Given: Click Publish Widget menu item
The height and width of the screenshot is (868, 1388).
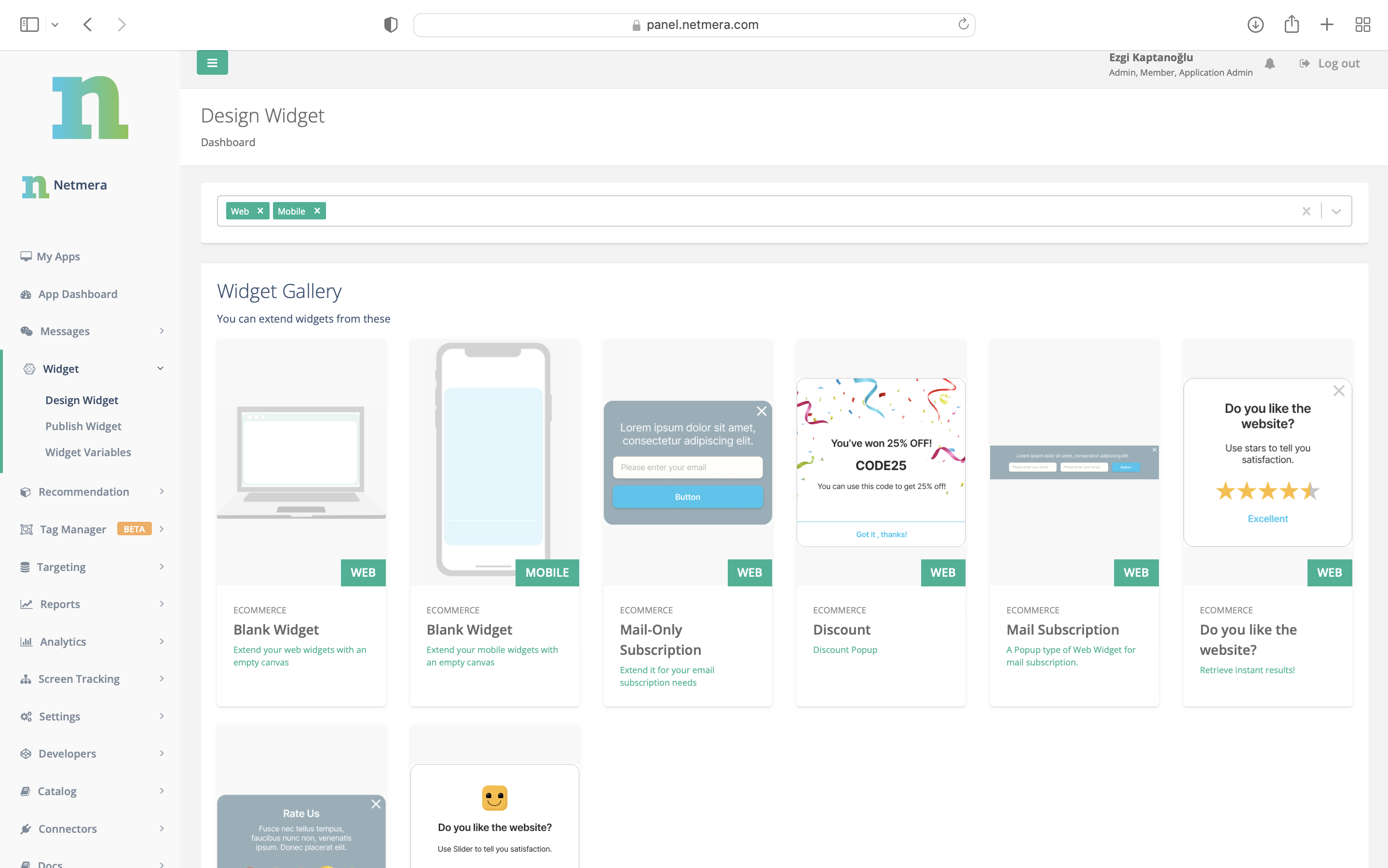Looking at the screenshot, I should click(x=83, y=425).
